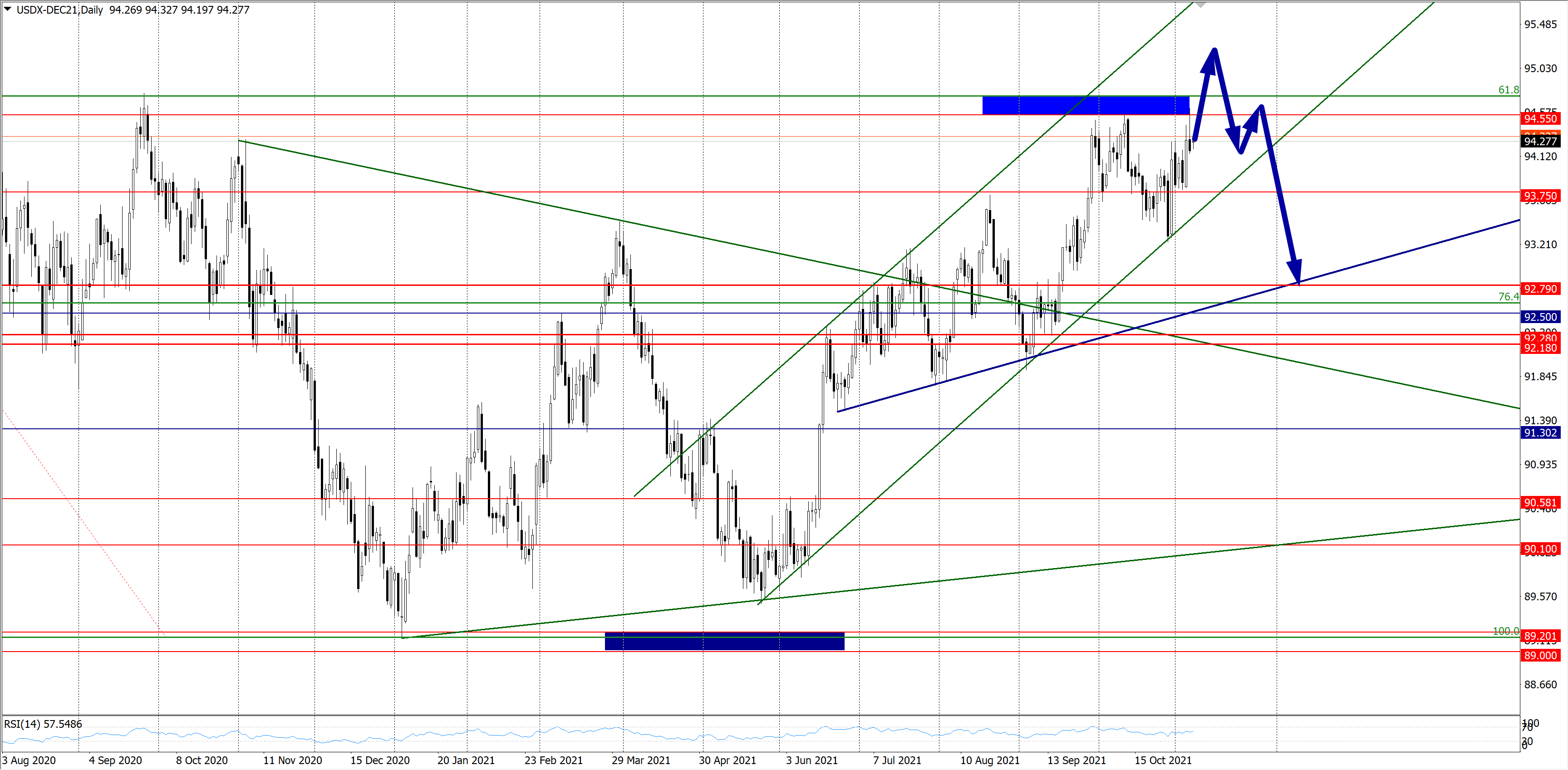Click the red 93.750 level label
Image resolution: width=1568 pixels, height=770 pixels.
coord(1540,196)
